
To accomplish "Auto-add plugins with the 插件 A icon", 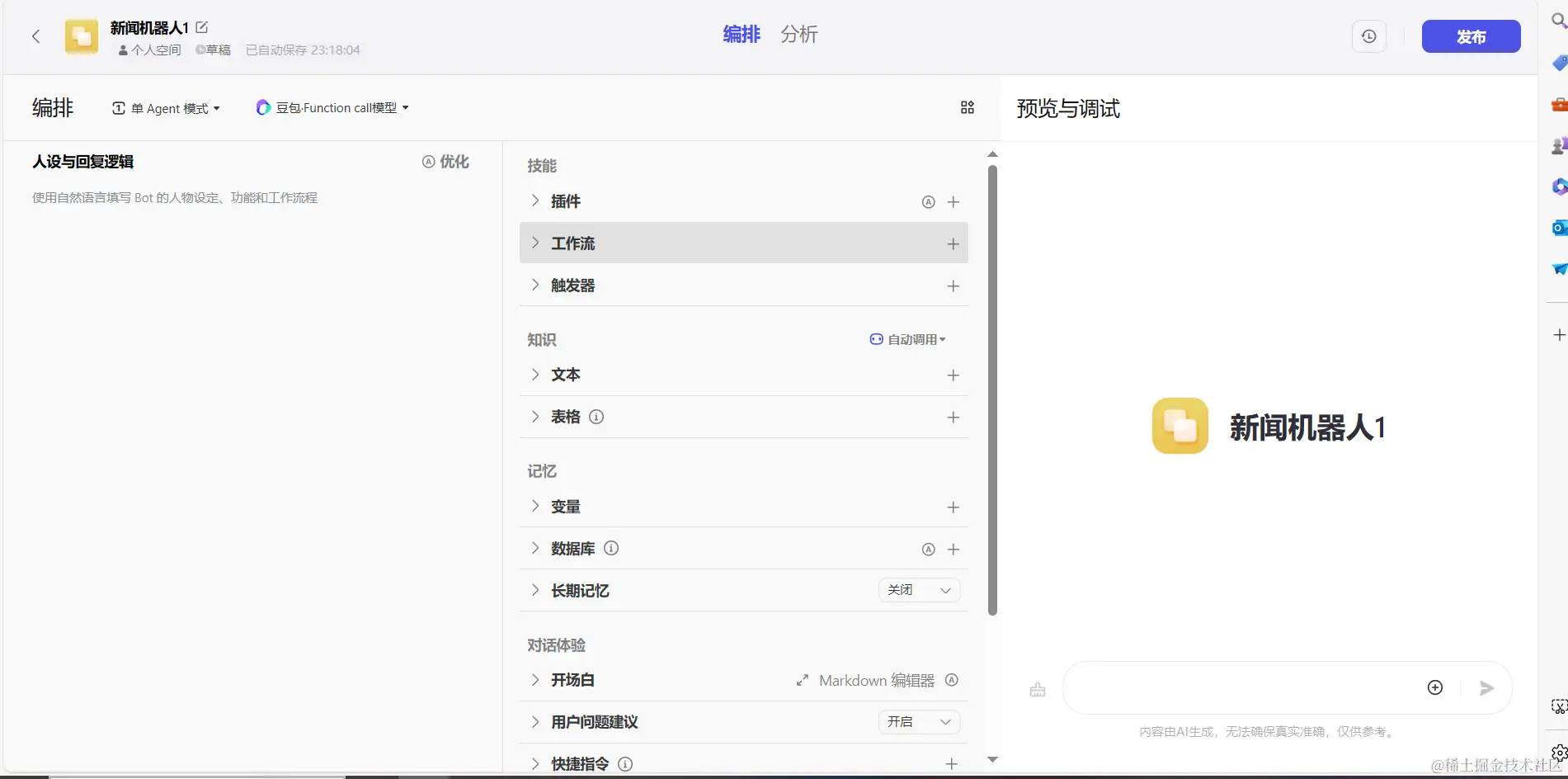I will [929, 202].
